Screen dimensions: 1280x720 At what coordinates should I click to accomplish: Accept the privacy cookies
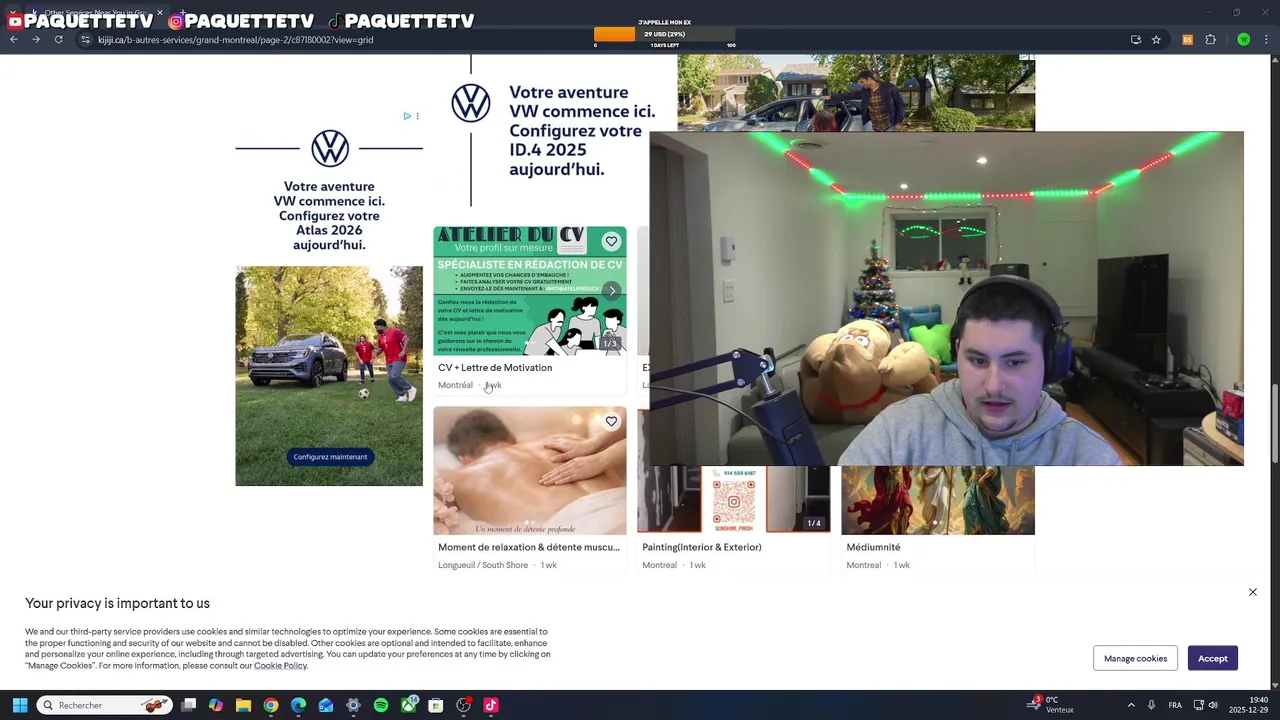point(1213,658)
